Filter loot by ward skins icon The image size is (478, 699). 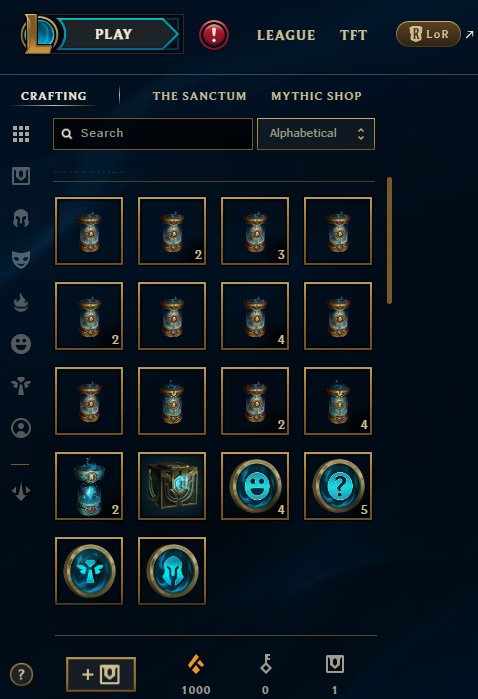point(21,386)
